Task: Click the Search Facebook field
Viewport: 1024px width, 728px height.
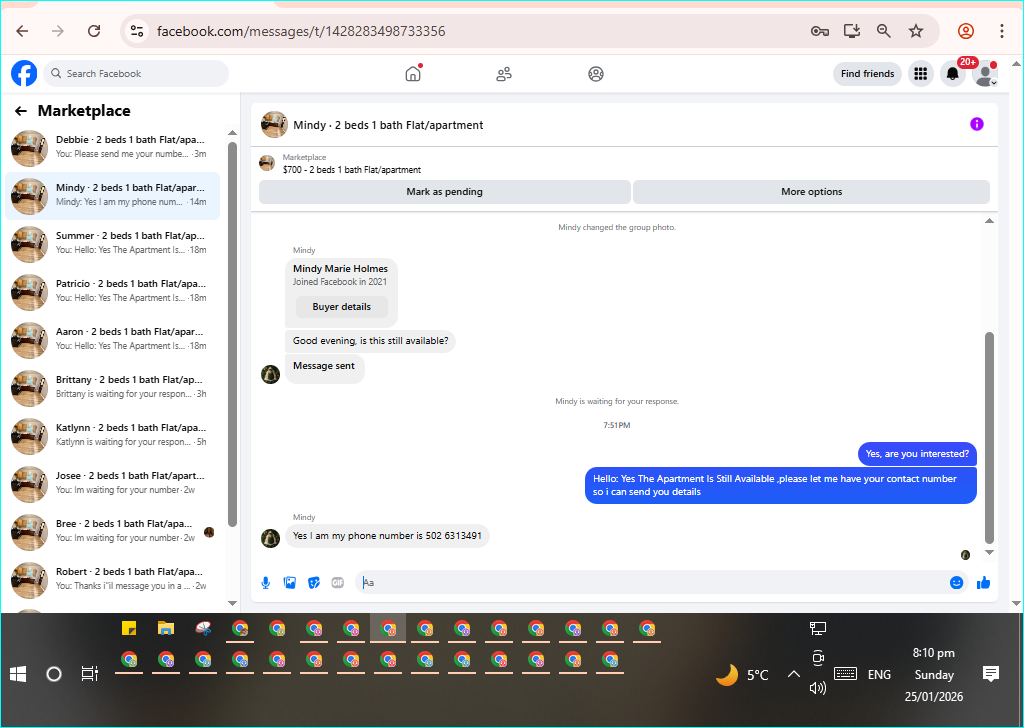Action: (x=136, y=74)
